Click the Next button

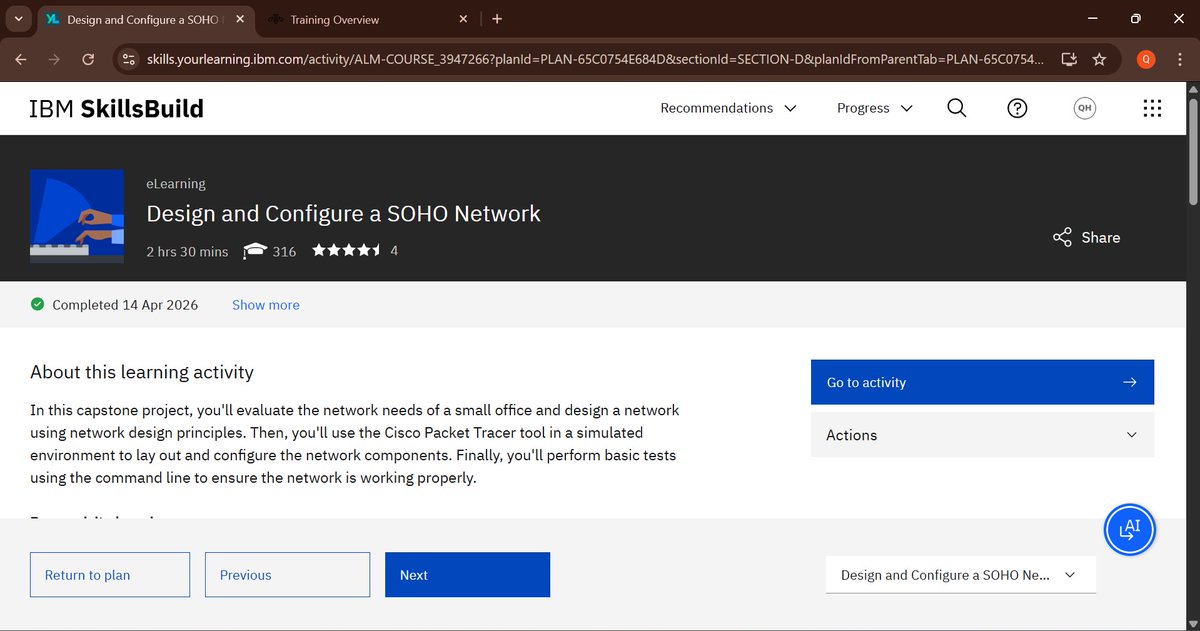point(467,575)
